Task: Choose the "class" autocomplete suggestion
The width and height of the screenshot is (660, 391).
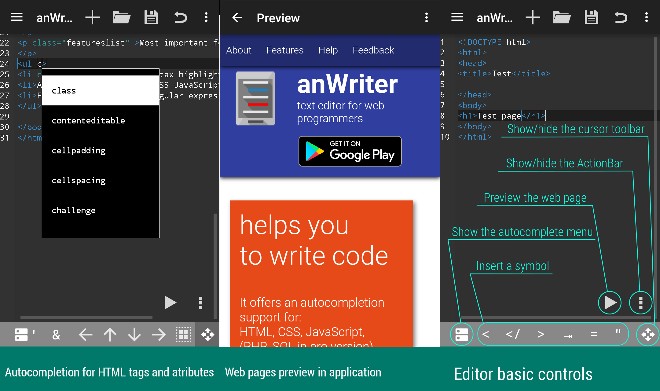Action: 101,90
